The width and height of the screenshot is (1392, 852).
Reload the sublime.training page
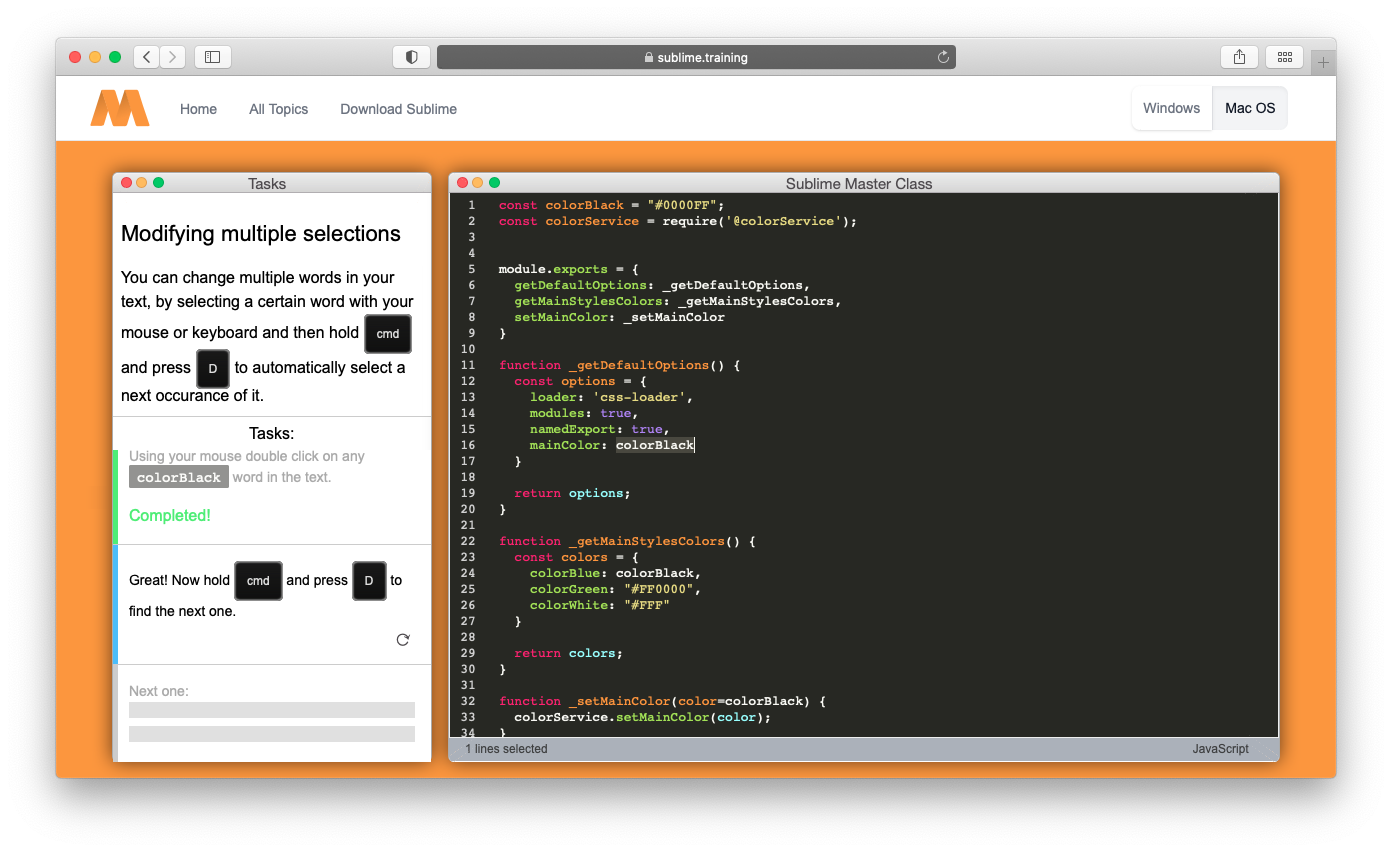[x=941, y=57]
